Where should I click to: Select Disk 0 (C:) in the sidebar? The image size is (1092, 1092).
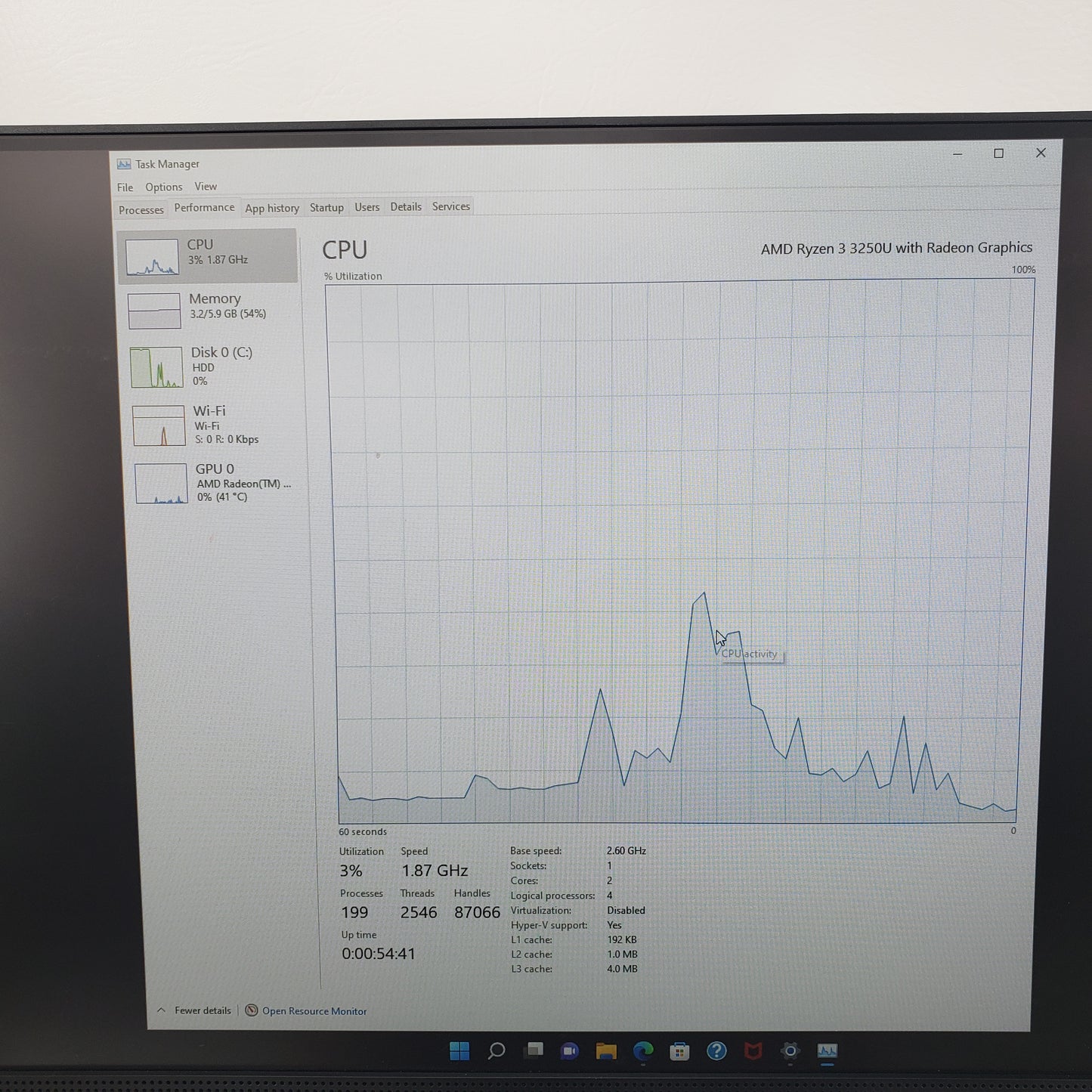click(x=213, y=367)
